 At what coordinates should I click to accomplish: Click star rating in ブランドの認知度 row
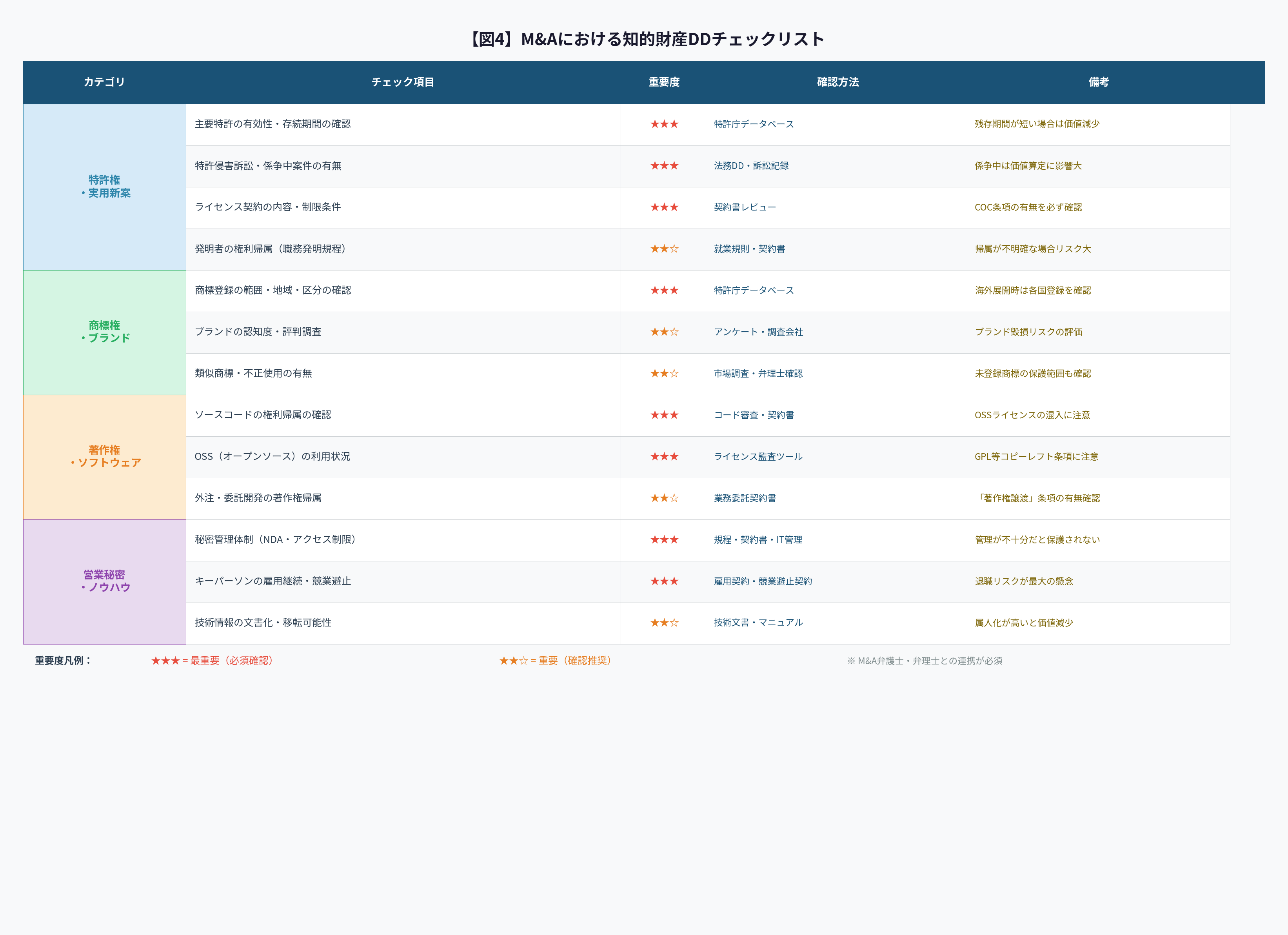coord(665,332)
